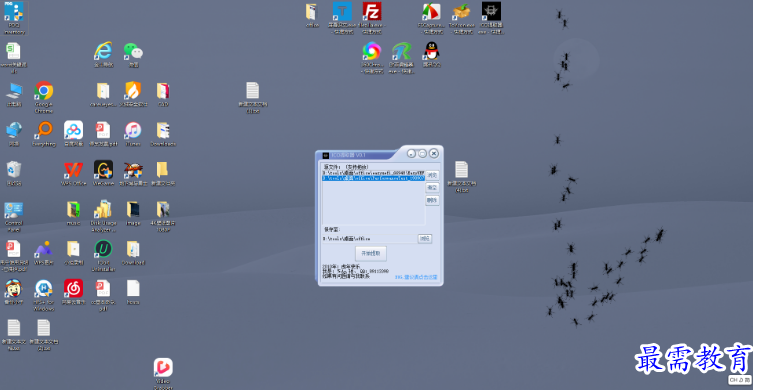The width and height of the screenshot is (759, 390).
Task: Select the green R application shortcut
Action: 402,51
